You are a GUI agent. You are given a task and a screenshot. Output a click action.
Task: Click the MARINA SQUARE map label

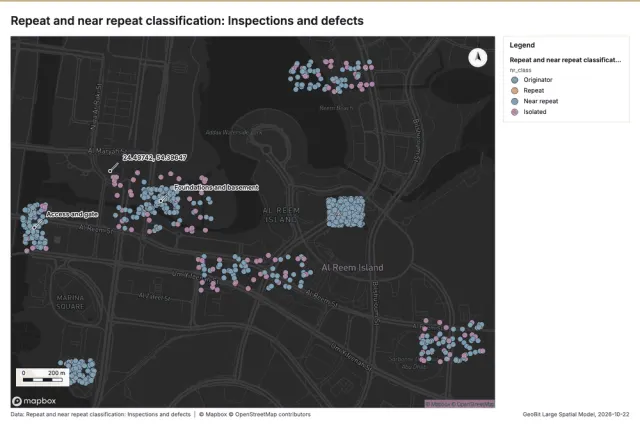(x=70, y=302)
